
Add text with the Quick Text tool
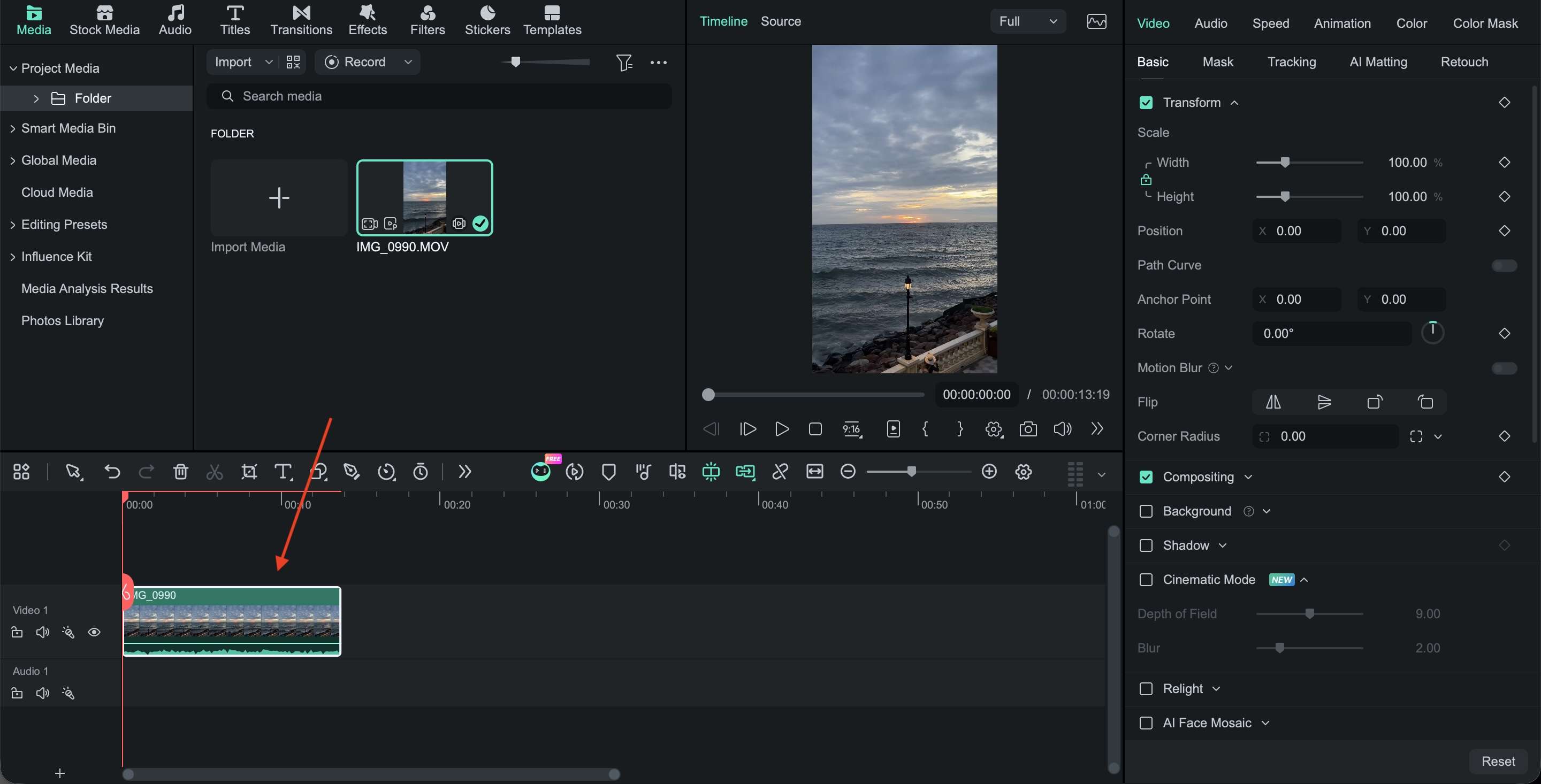pos(284,472)
